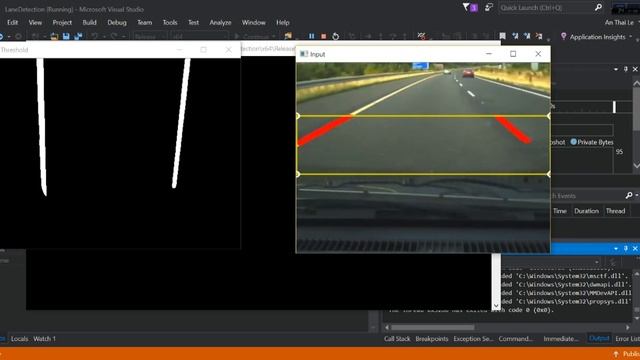Focus the Quick Launch search box

tap(551, 7)
